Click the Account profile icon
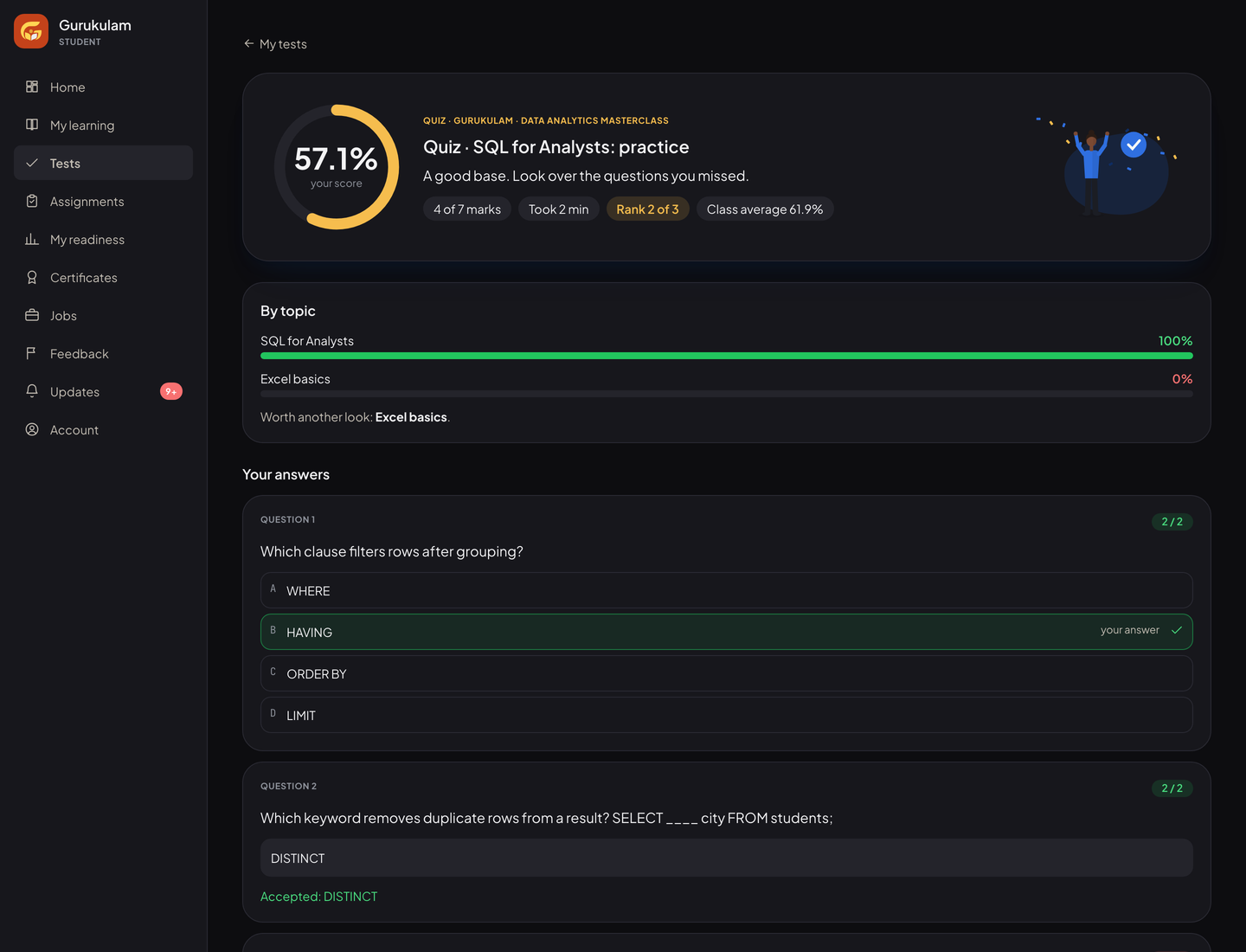The height and width of the screenshot is (952, 1246). click(32, 429)
